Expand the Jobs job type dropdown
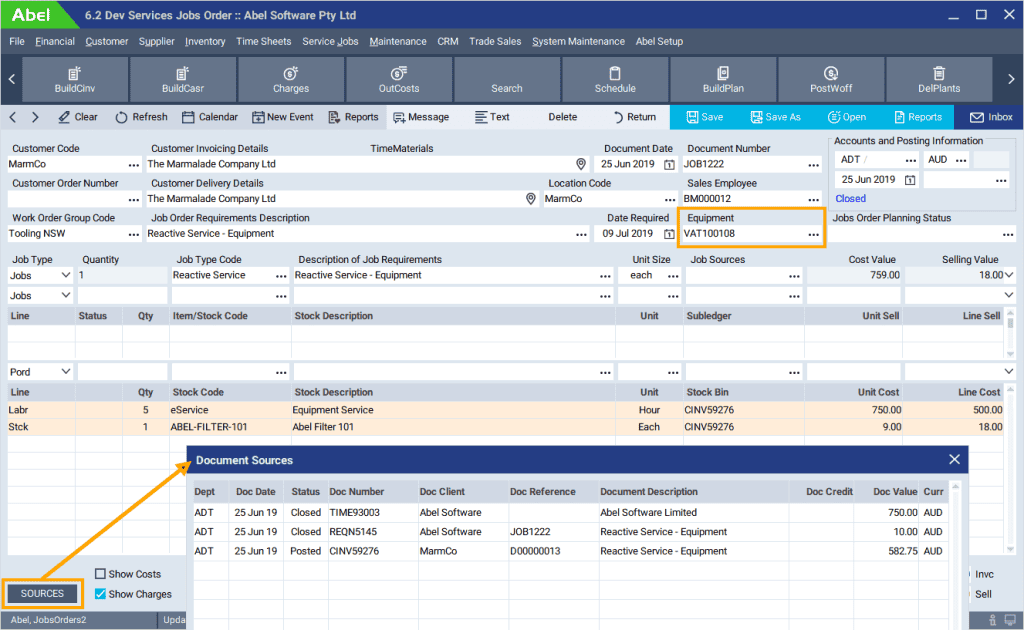Image resolution: width=1024 pixels, height=630 pixels. tap(66, 275)
